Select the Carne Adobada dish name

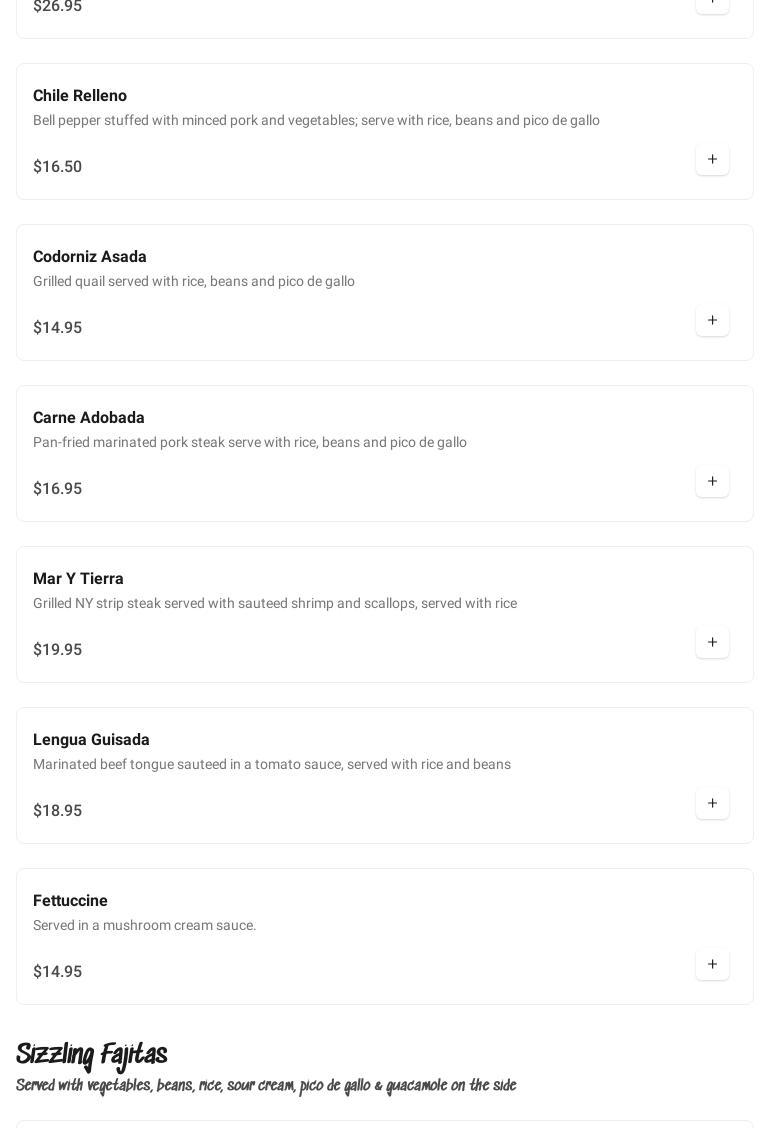tap(89, 418)
